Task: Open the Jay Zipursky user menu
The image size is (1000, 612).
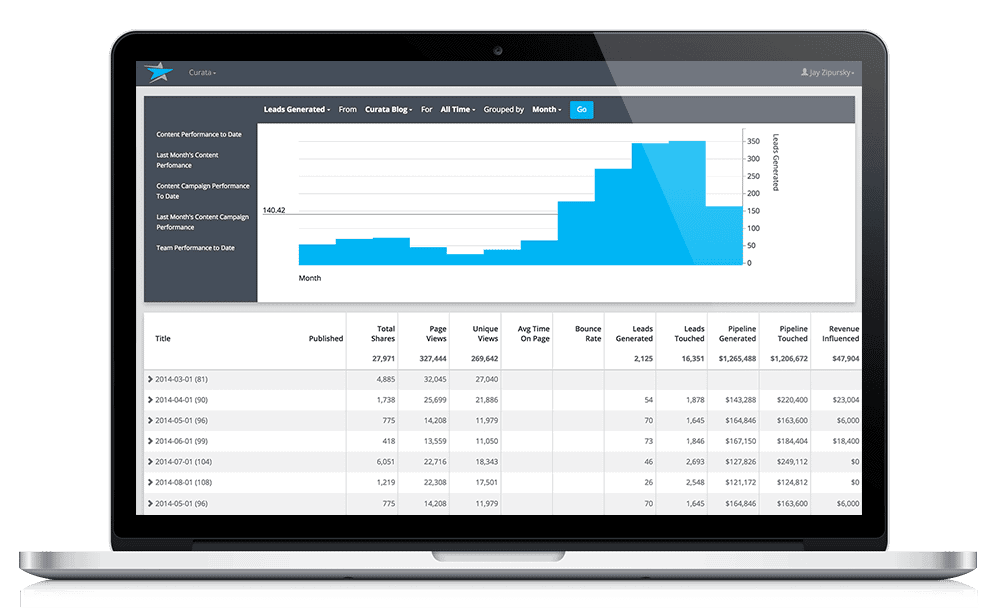Action: point(830,73)
